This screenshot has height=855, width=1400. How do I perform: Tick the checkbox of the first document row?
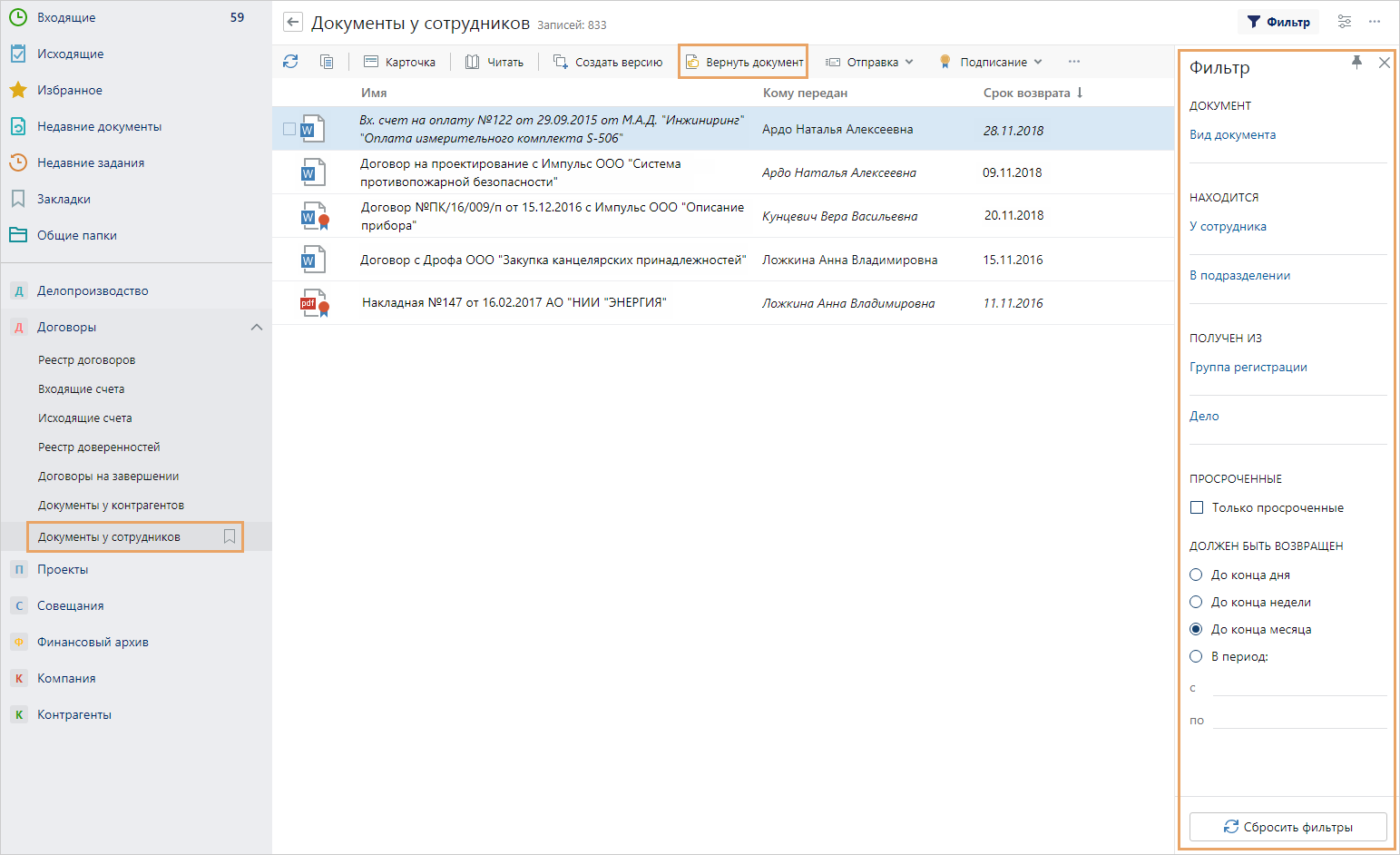tap(289, 129)
